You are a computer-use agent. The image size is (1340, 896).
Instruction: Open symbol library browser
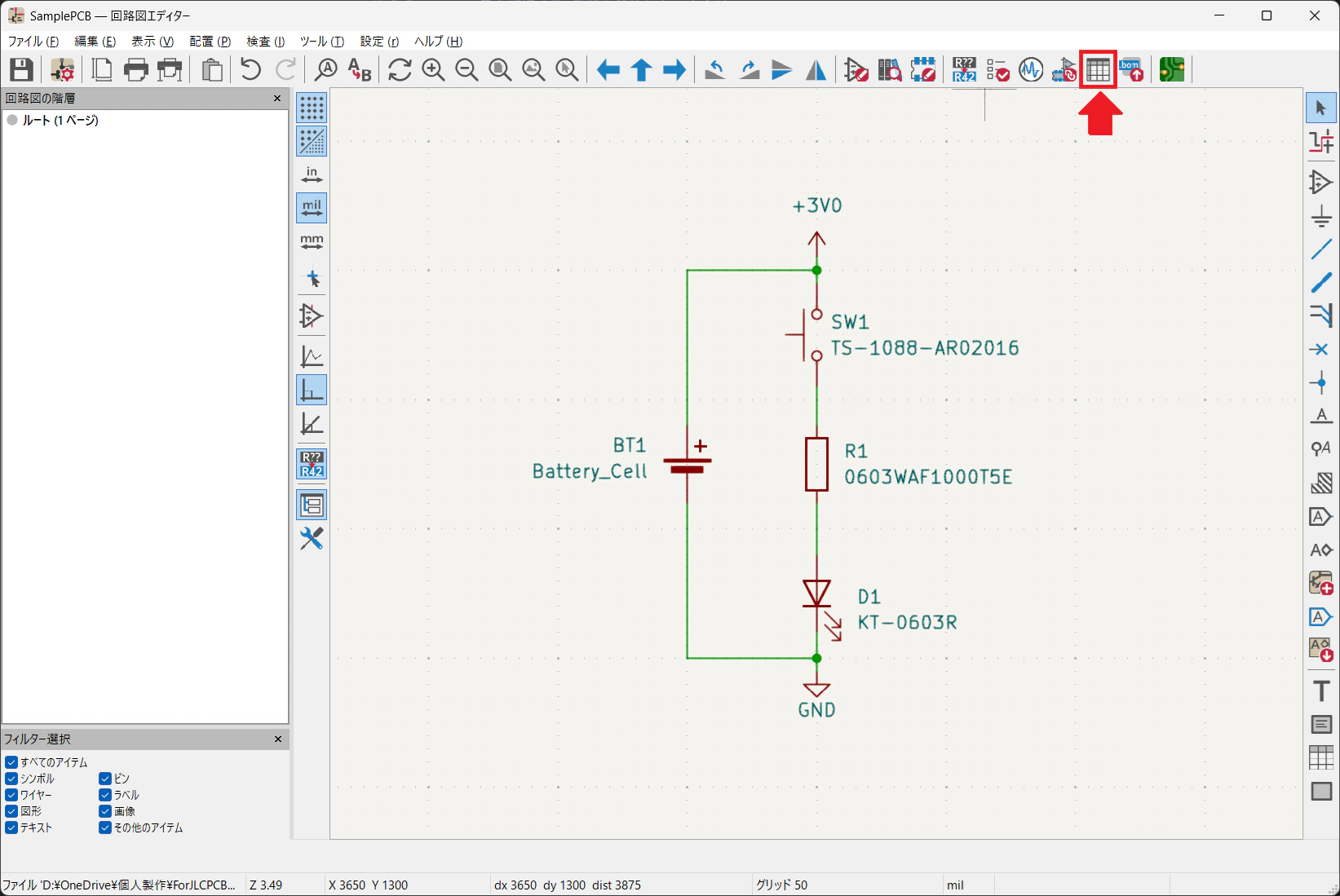click(x=890, y=70)
